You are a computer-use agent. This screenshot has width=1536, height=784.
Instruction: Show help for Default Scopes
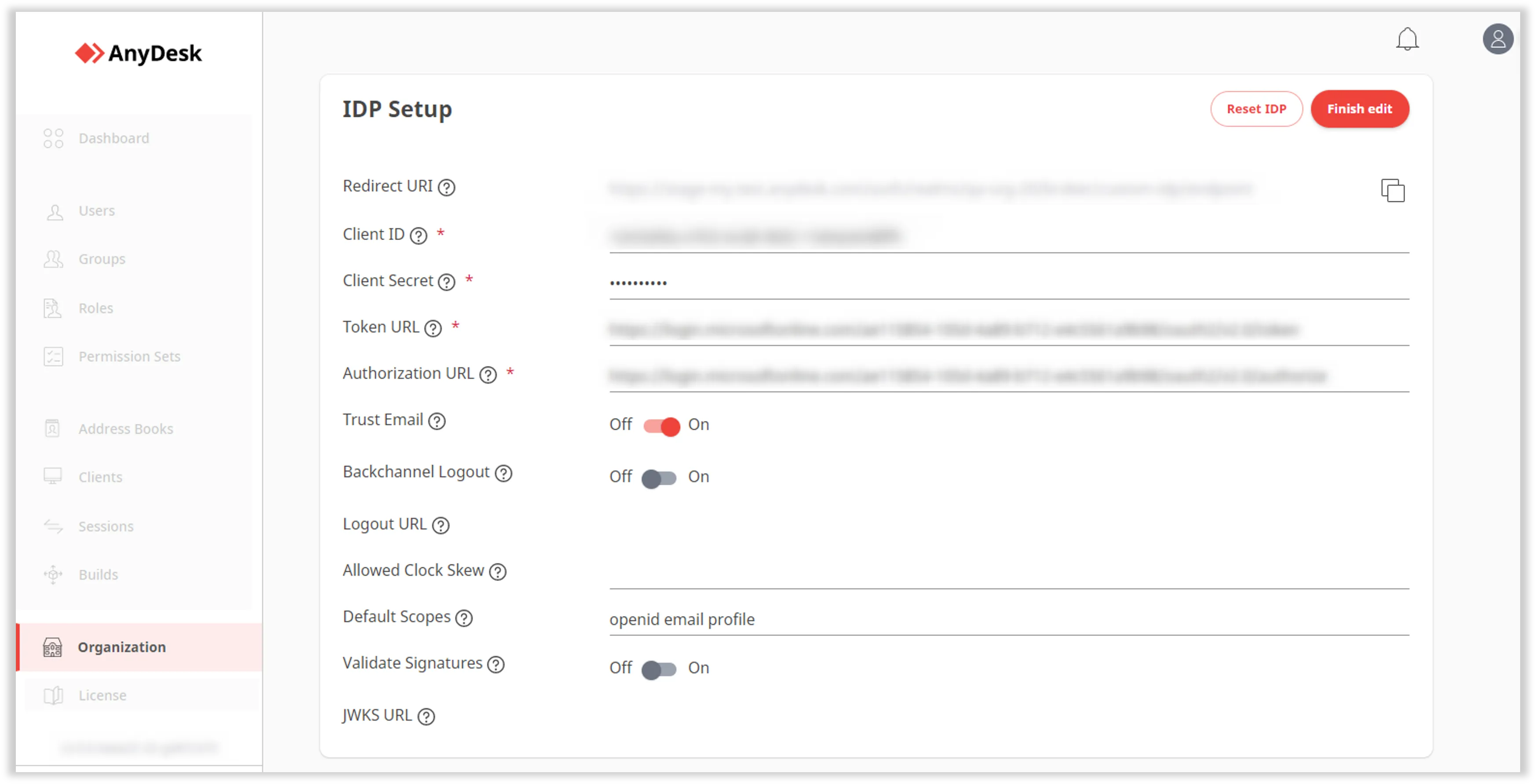tap(464, 618)
